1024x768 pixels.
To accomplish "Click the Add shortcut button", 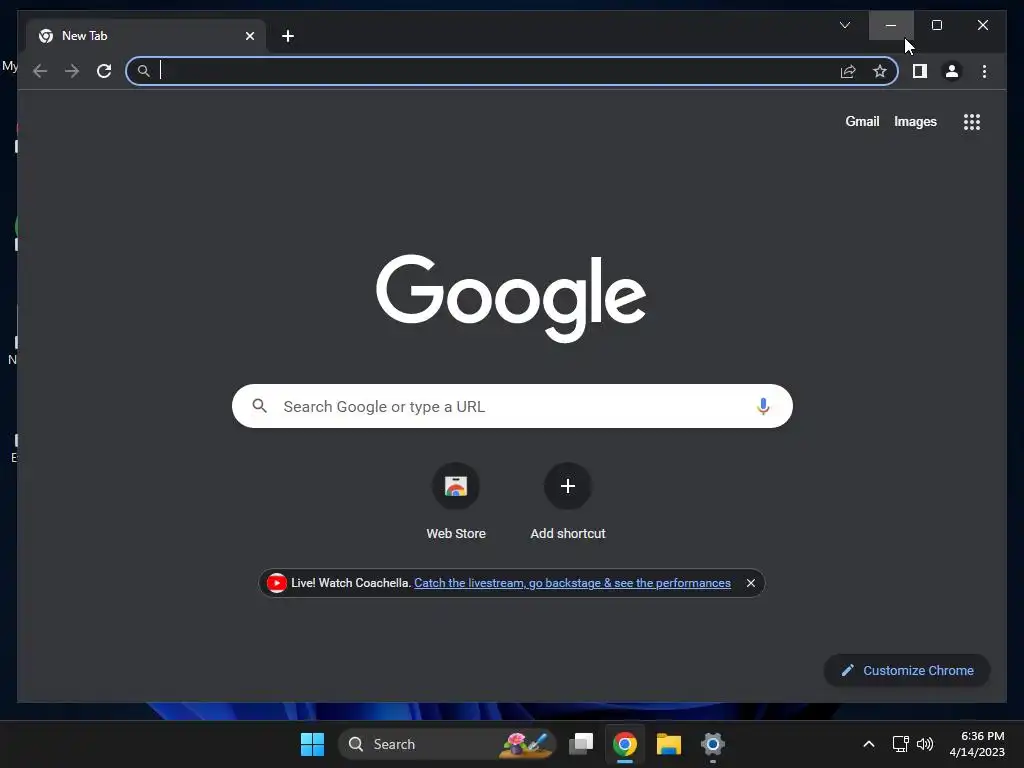I will (x=568, y=502).
